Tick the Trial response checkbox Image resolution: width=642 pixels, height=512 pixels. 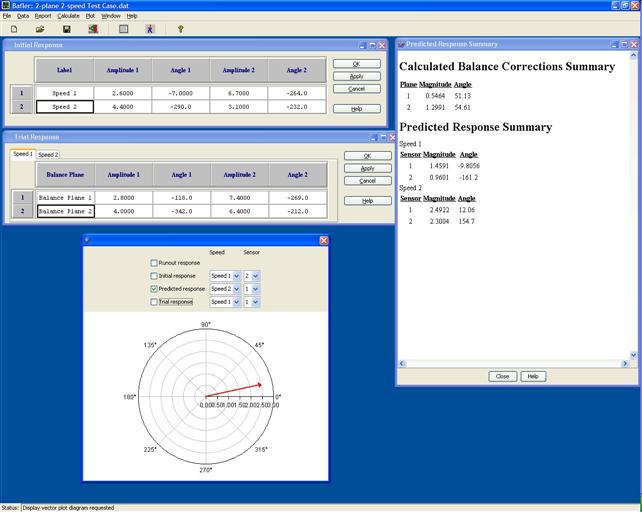coord(153,301)
